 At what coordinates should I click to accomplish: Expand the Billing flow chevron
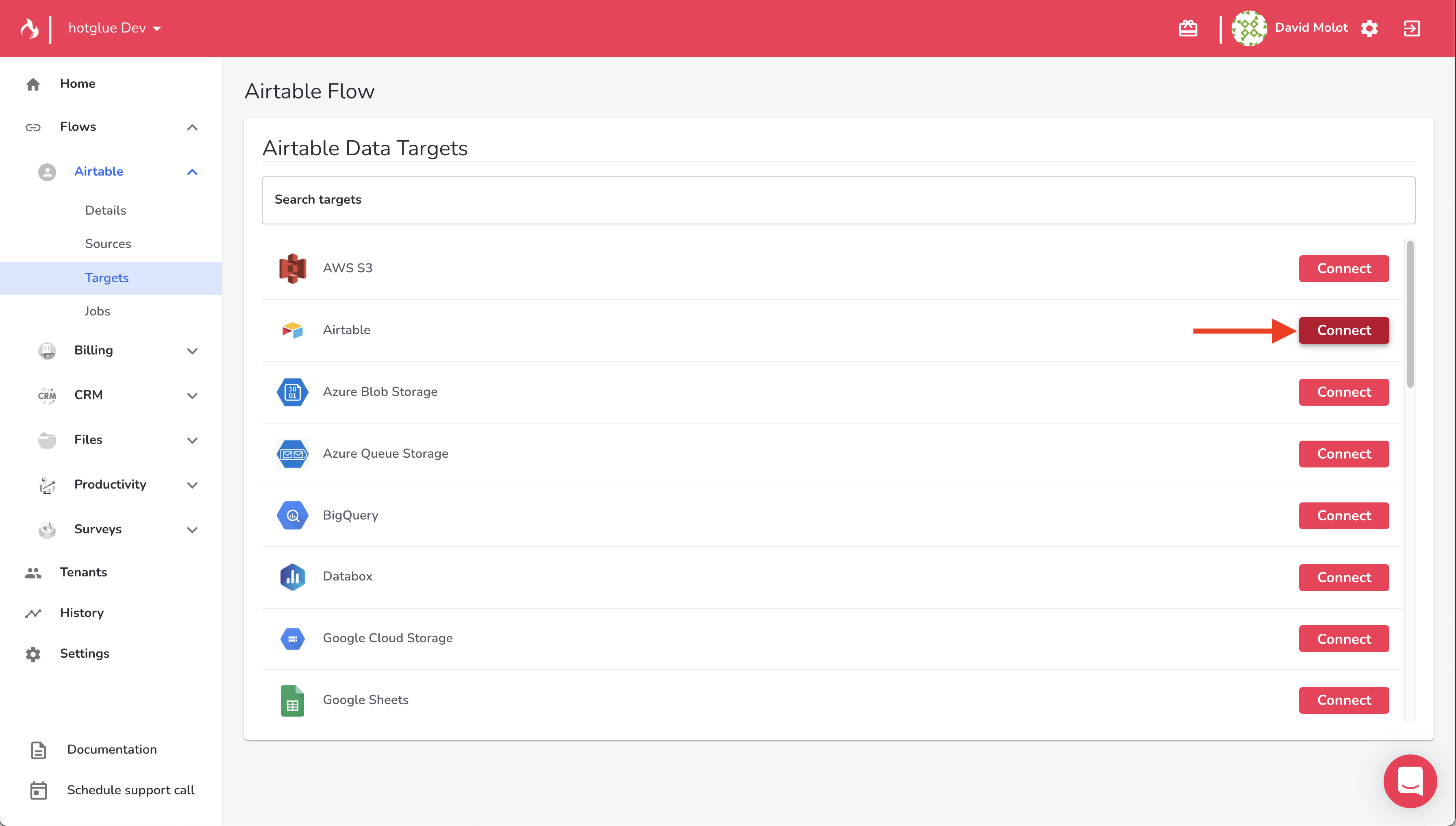(x=192, y=350)
